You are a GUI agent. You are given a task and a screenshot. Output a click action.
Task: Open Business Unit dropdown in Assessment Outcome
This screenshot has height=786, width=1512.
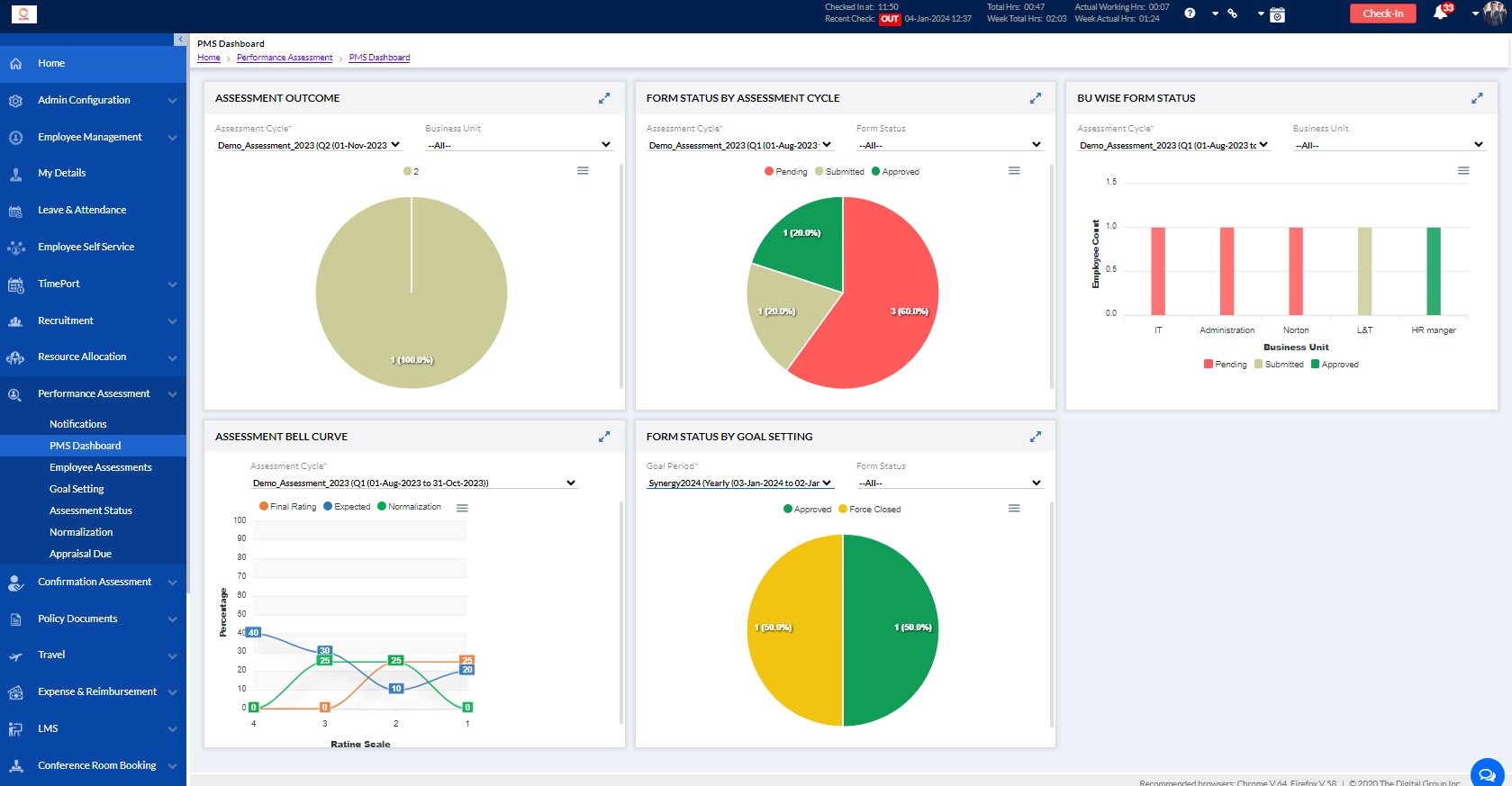pos(519,145)
